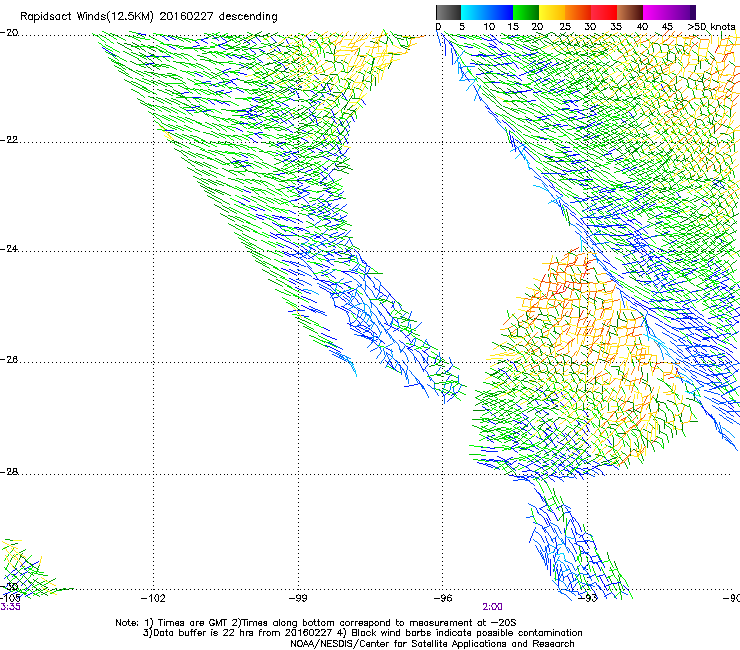The height and width of the screenshot is (650, 740).
Task: Click the legend number 10
Action: click(x=489, y=27)
